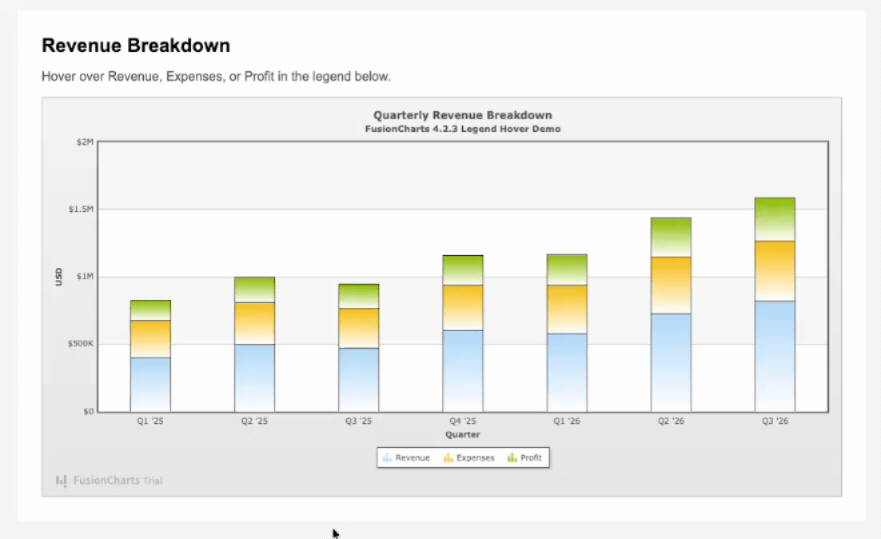881x539 pixels.
Task: Click the FusionCharts 4.2.3 Legend Hover Demo subtitle
Action: (x=463, y=129)
